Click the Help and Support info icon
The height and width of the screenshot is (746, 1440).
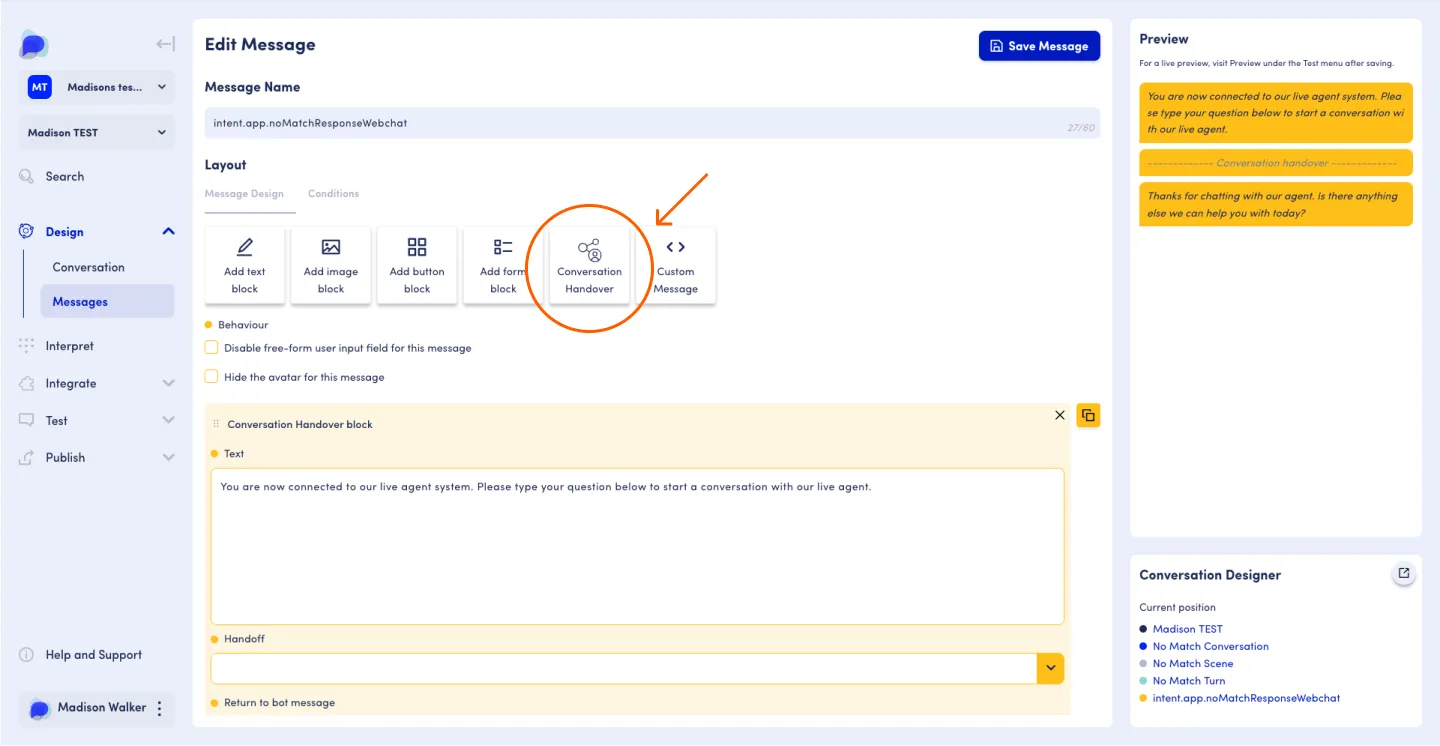[27, 655]
